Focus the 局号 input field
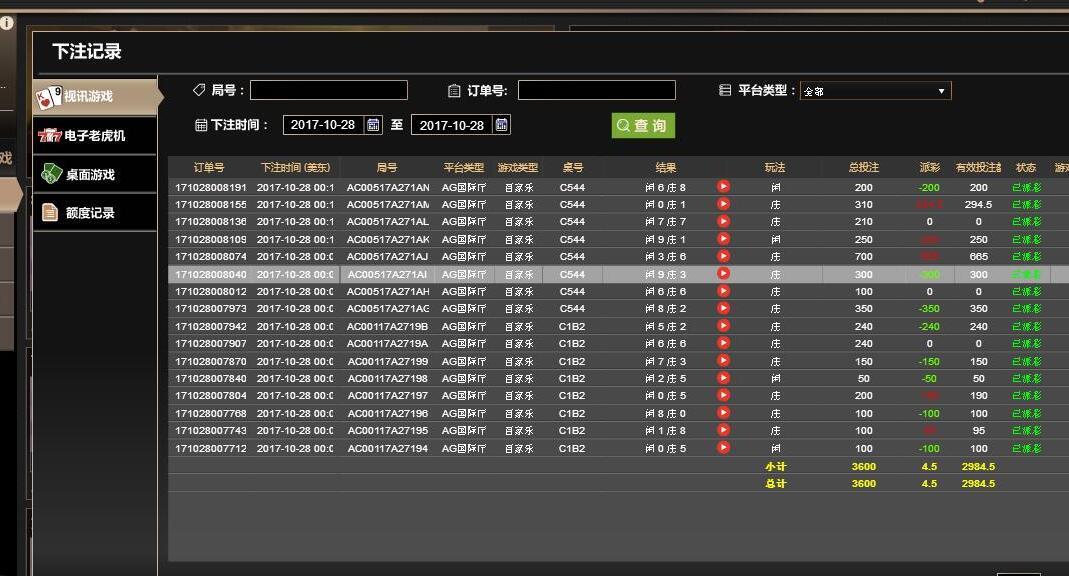 [x=329, y=90]
